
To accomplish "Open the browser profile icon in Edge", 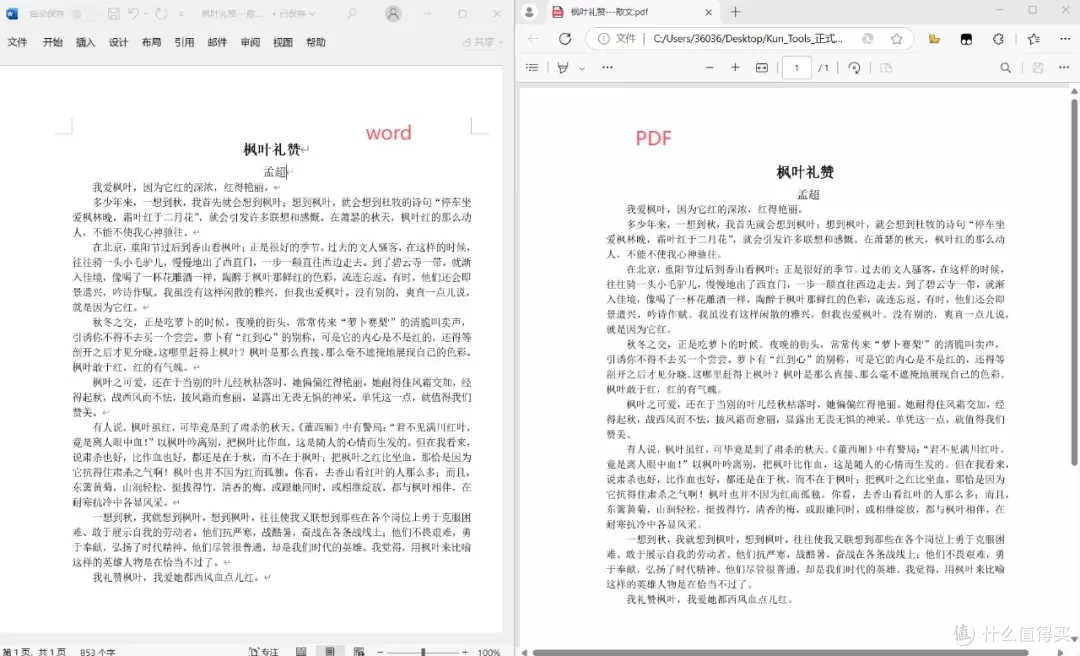I will click(x=529, y=12).
